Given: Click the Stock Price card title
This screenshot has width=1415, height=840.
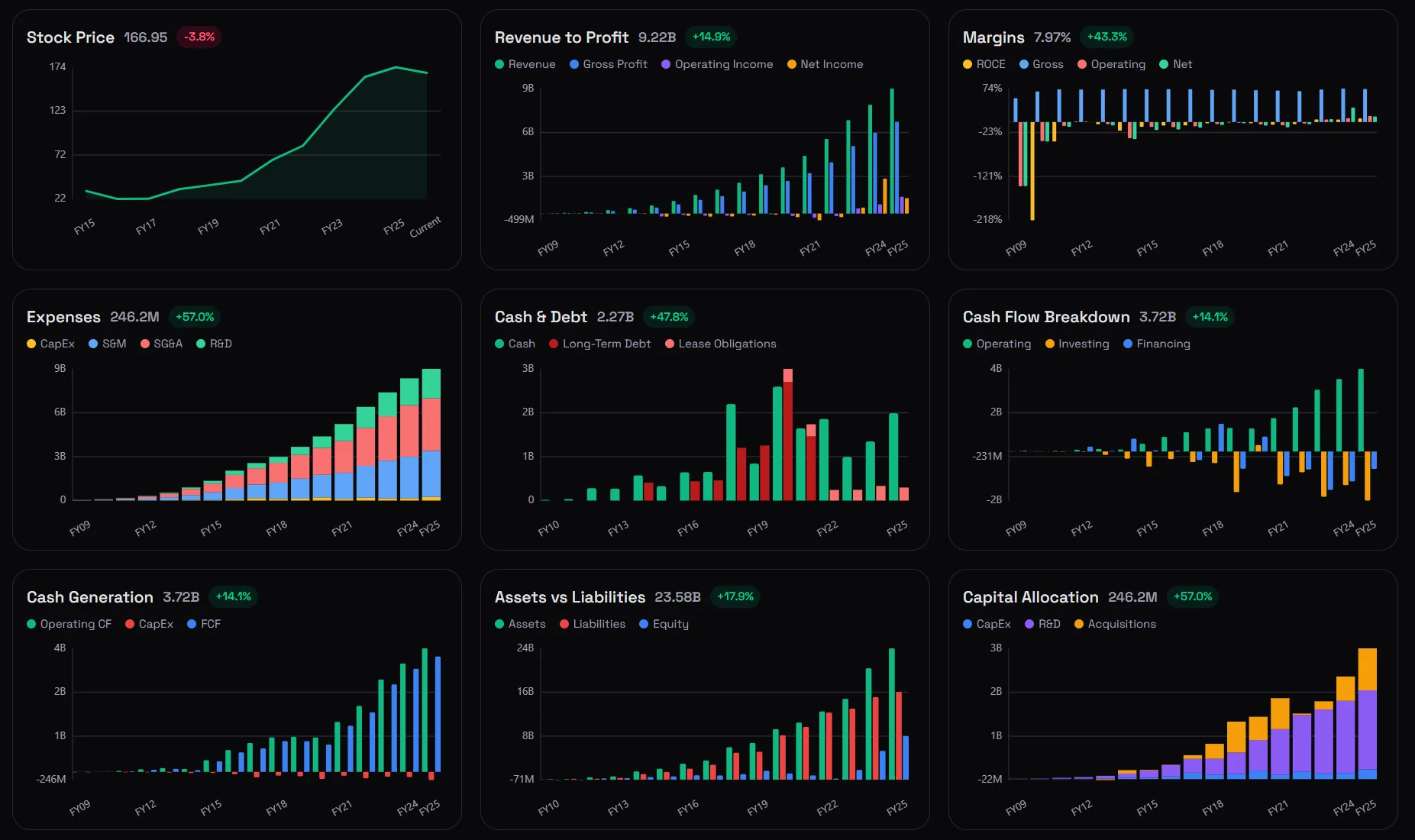Looking at the screenshot, I should 70,37.
